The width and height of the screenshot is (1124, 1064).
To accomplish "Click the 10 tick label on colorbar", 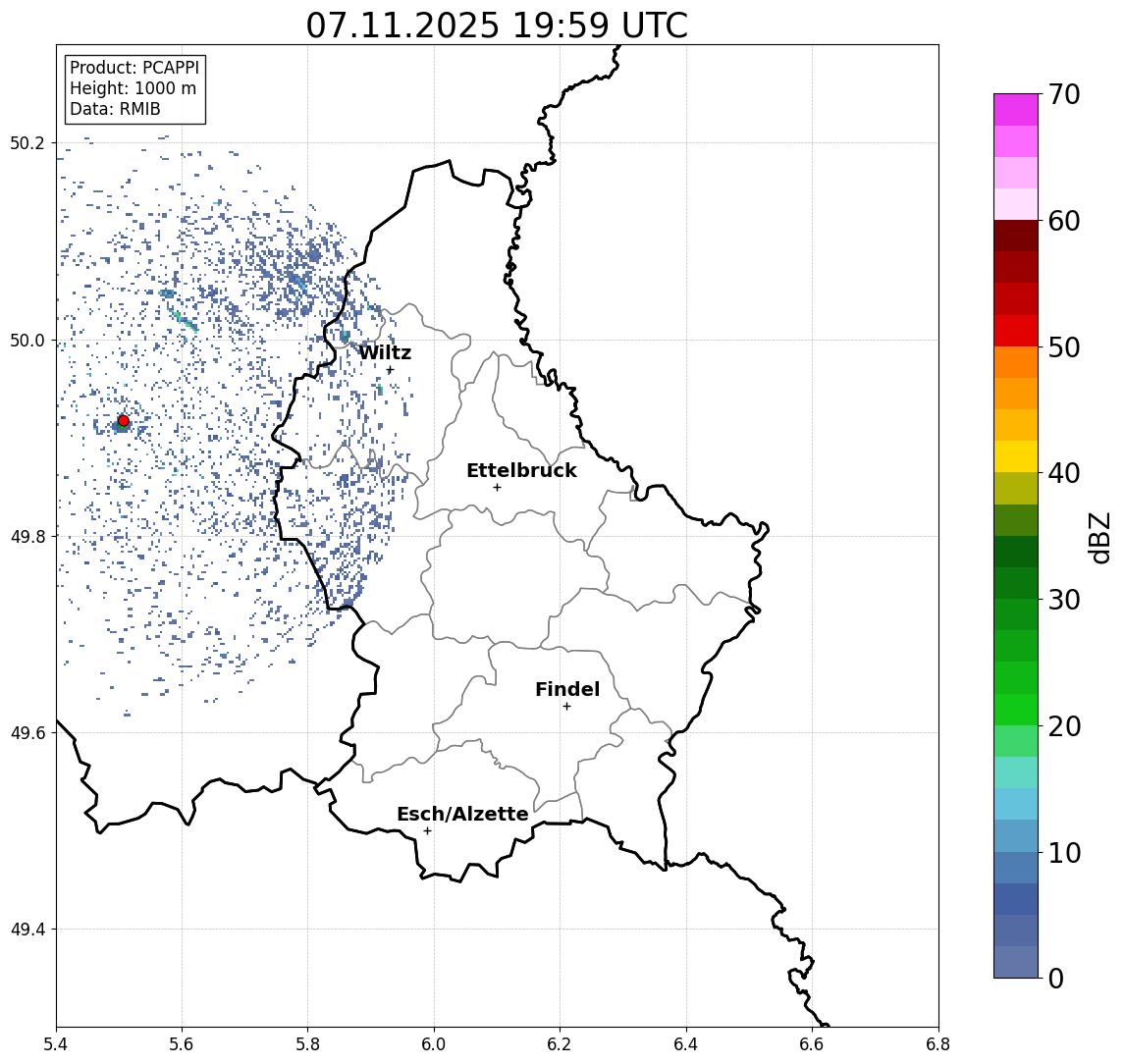I will (x=1064, y=853).
